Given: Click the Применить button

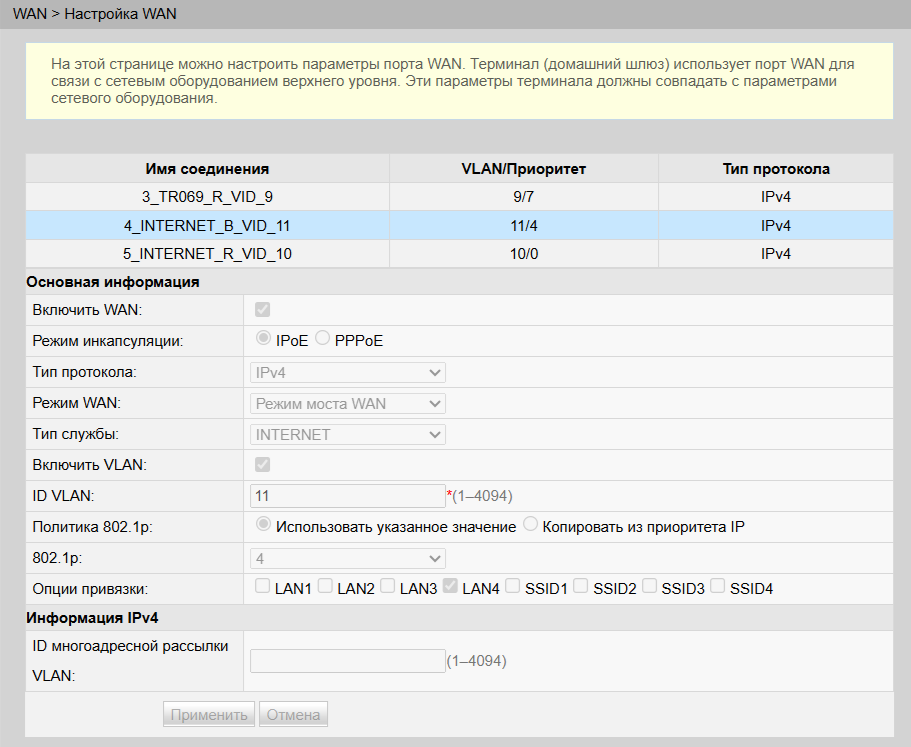Looking at the screenshot, I should coord(209,714).
